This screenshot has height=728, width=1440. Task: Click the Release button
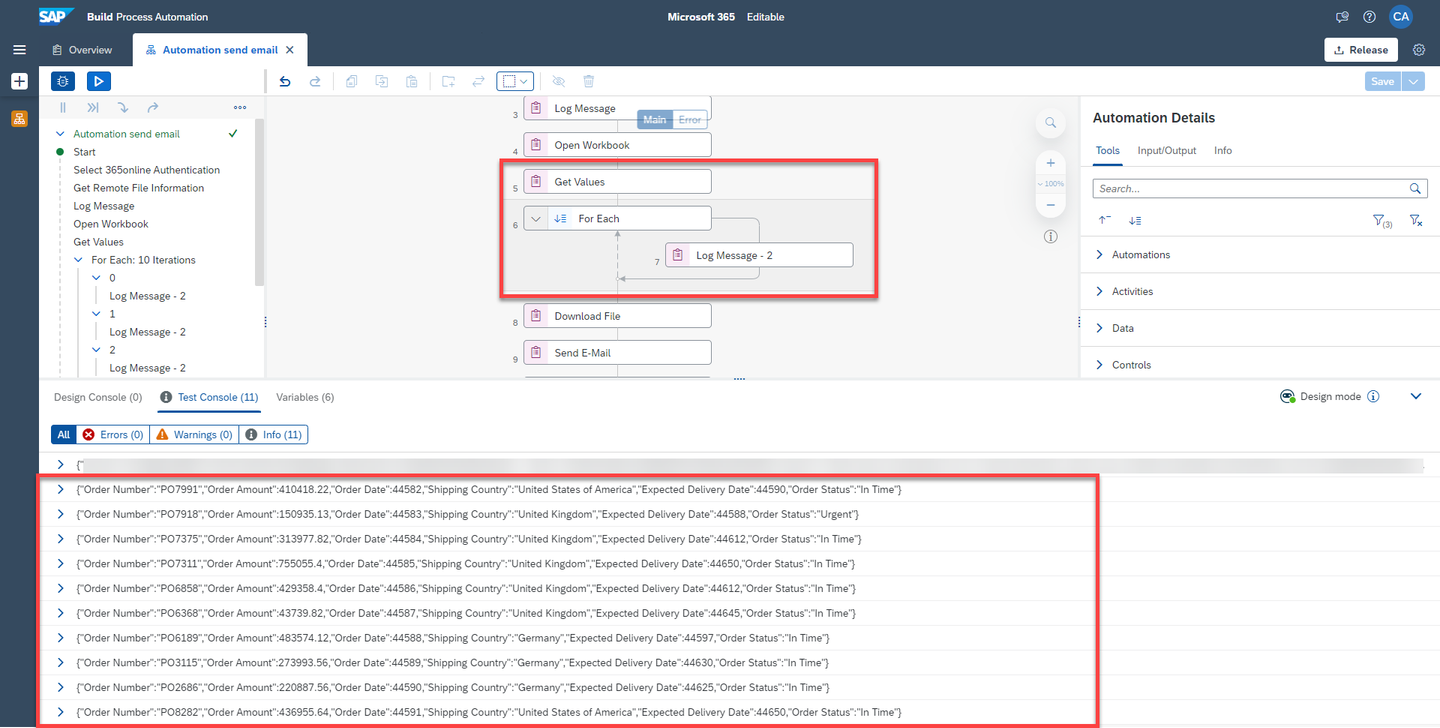1361,50
